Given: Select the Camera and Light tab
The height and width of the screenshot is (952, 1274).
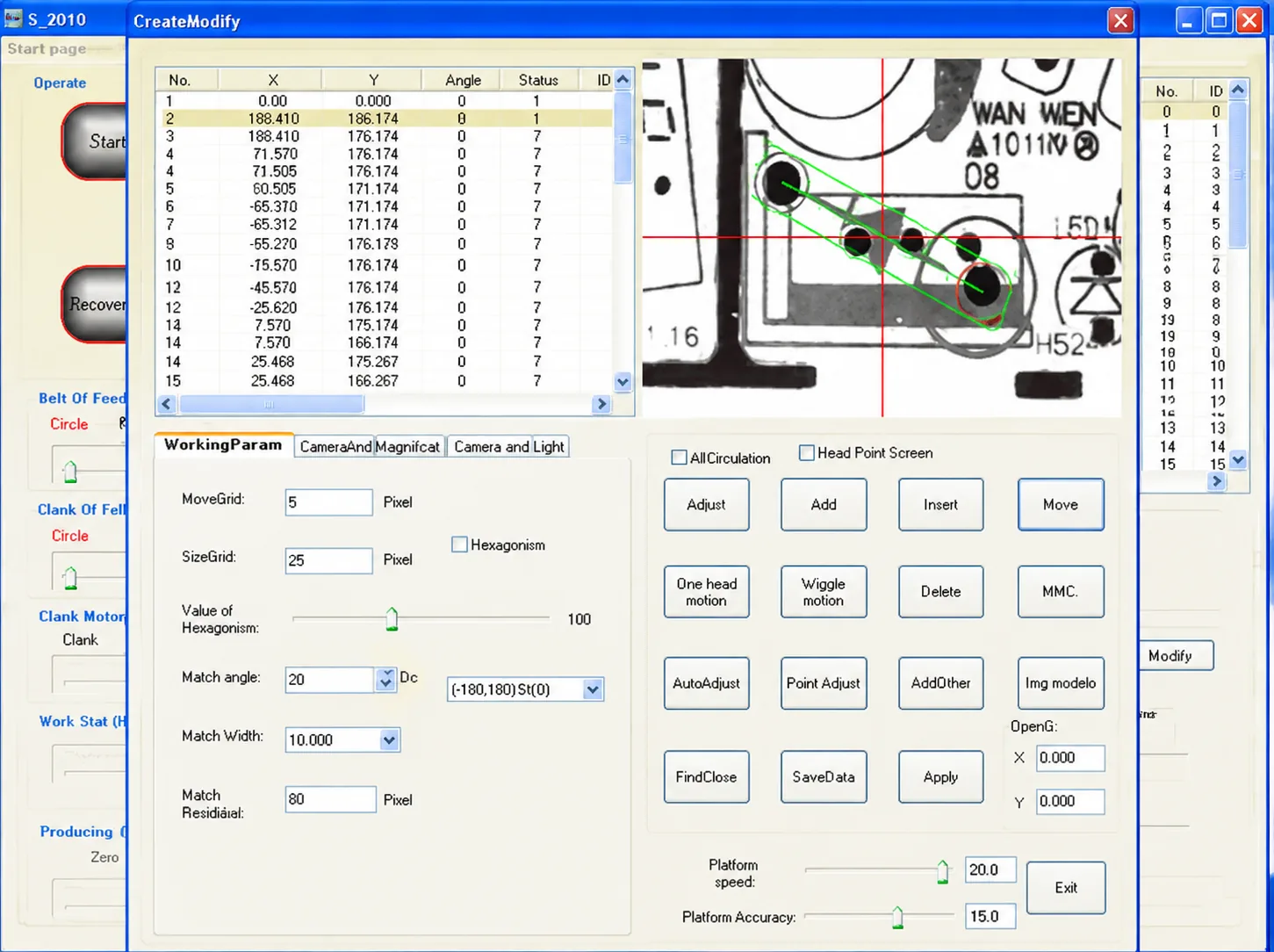Looking at the screenshot, I should coord(509,446).
